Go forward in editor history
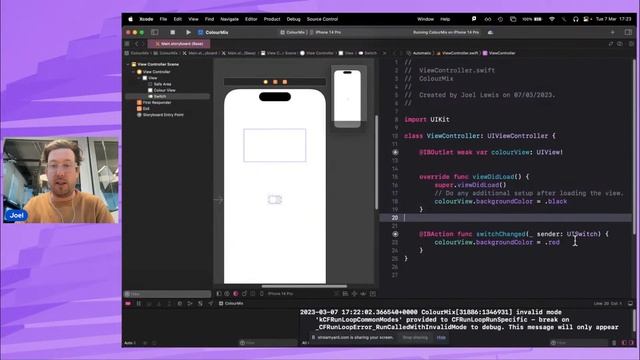Viewport: 640px width, 360px height. pos(143,44)
